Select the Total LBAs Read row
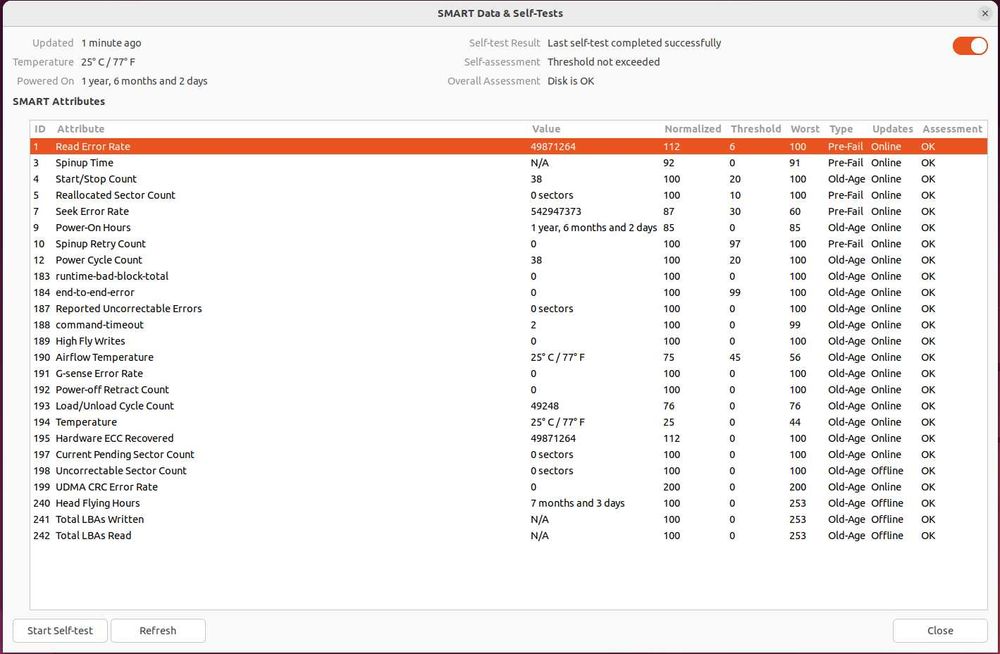This screenshot has height=654, width=1000. pos(508,536)
